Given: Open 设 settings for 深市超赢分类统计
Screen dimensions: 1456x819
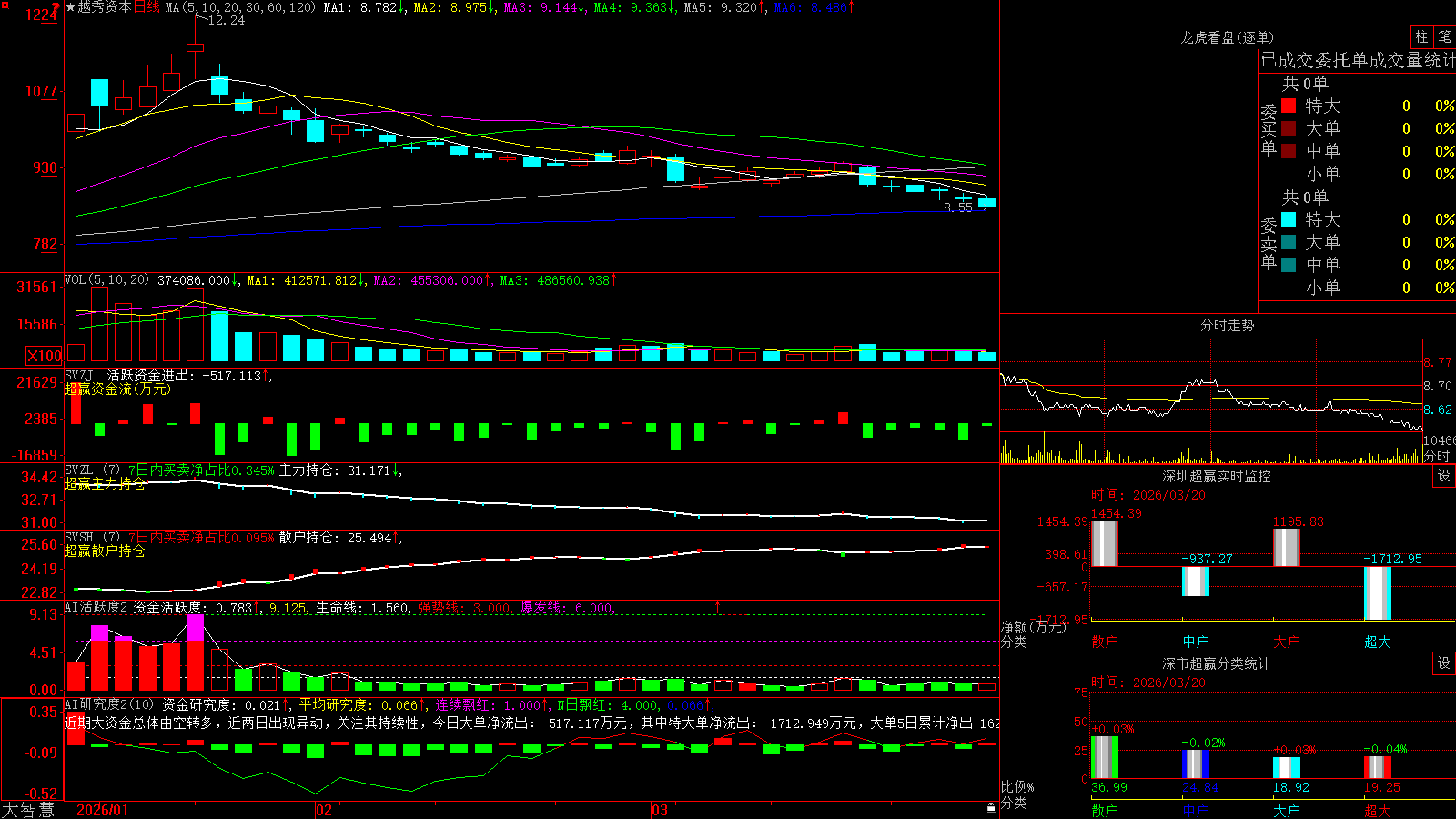Looking at the screenshot, I should pos(1443,663).
